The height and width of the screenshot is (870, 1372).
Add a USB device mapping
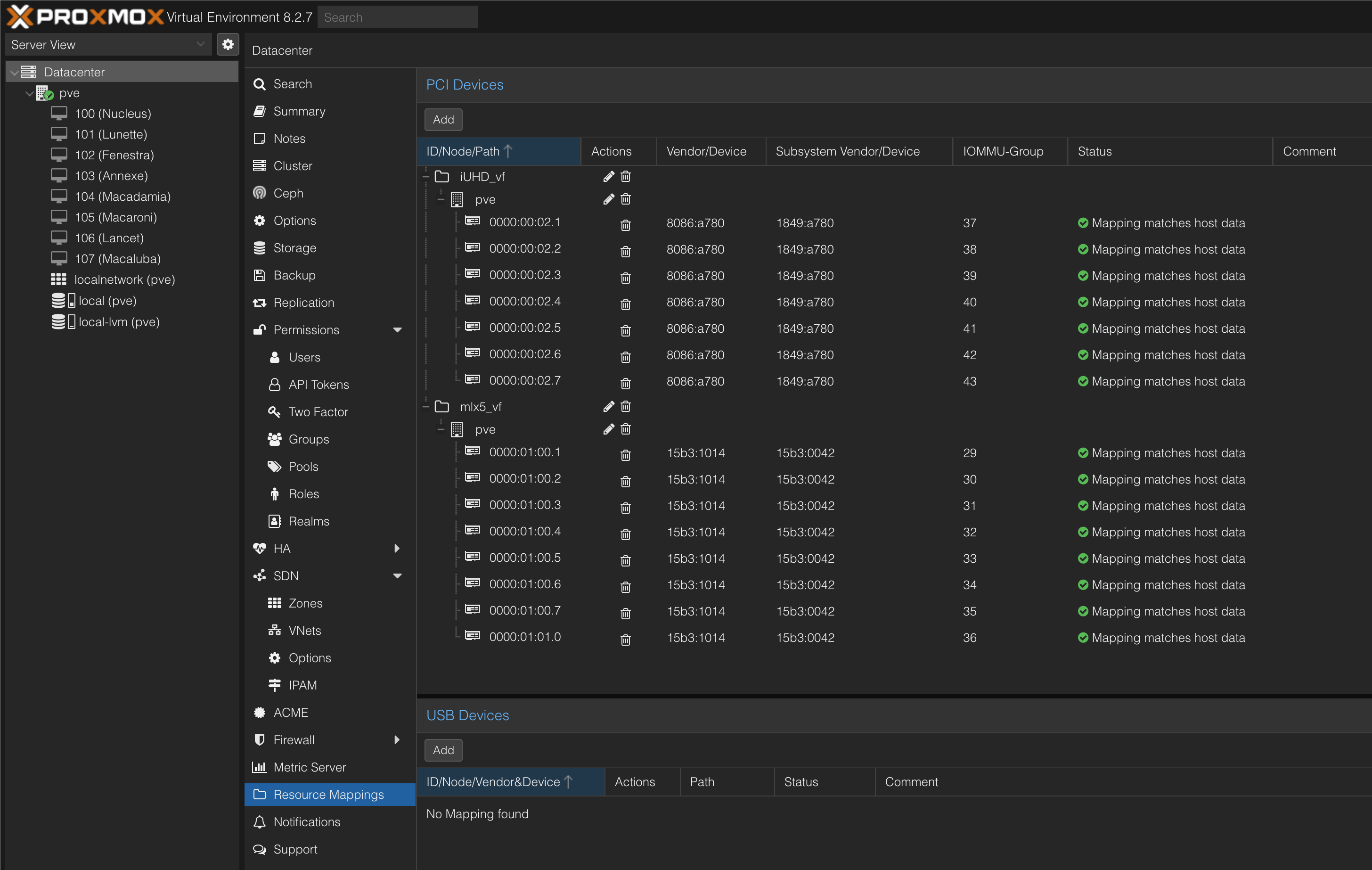coord(443,750)
